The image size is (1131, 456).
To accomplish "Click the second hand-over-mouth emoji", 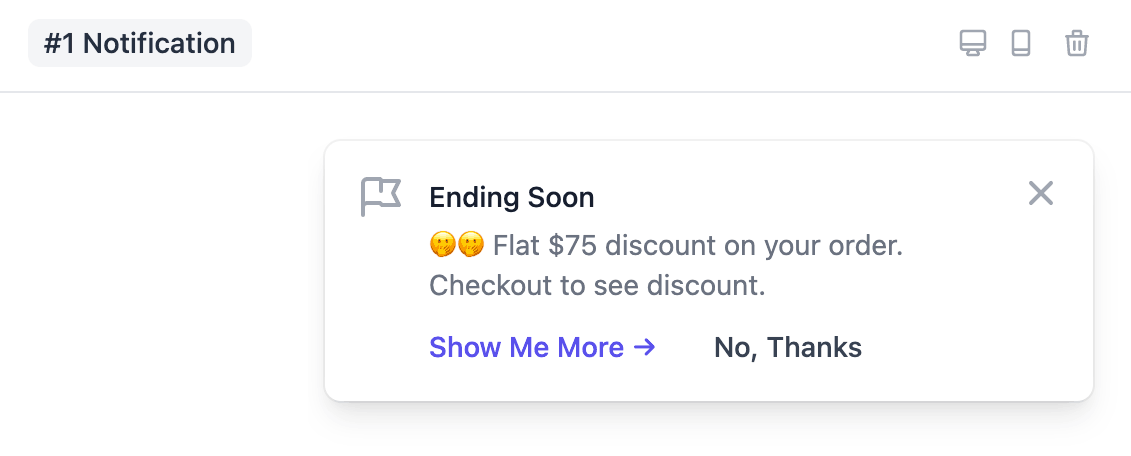I will pyautogui.click(x=471, y=245).
